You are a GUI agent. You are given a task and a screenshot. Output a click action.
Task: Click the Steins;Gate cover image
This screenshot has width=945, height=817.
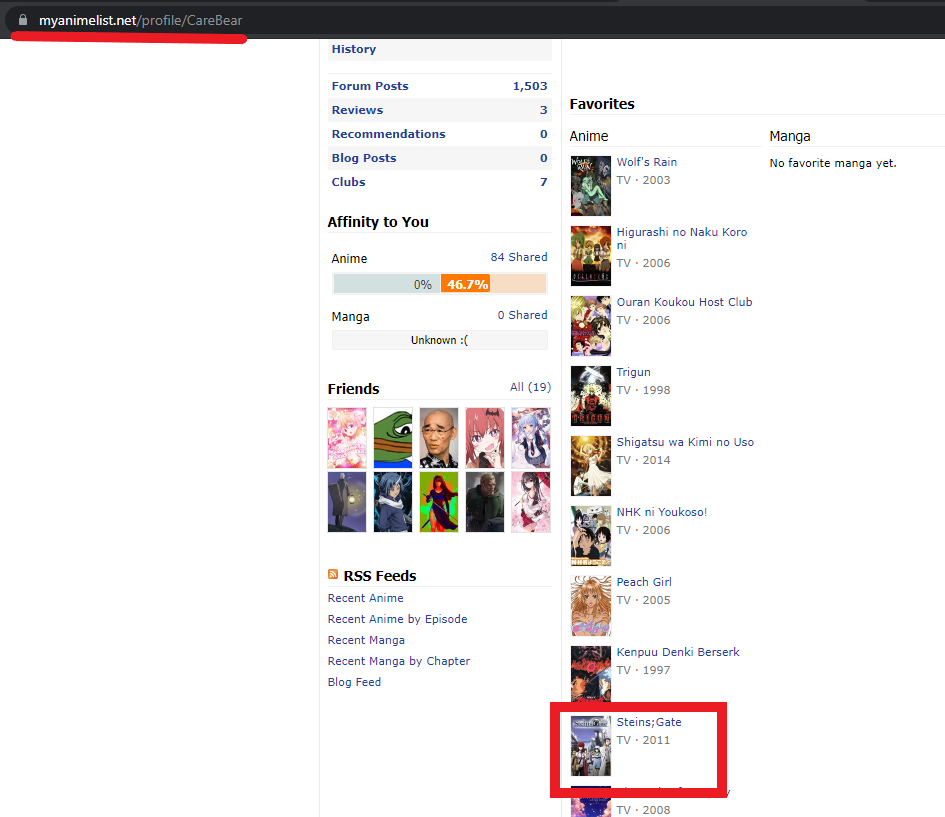tap(590, 746)
